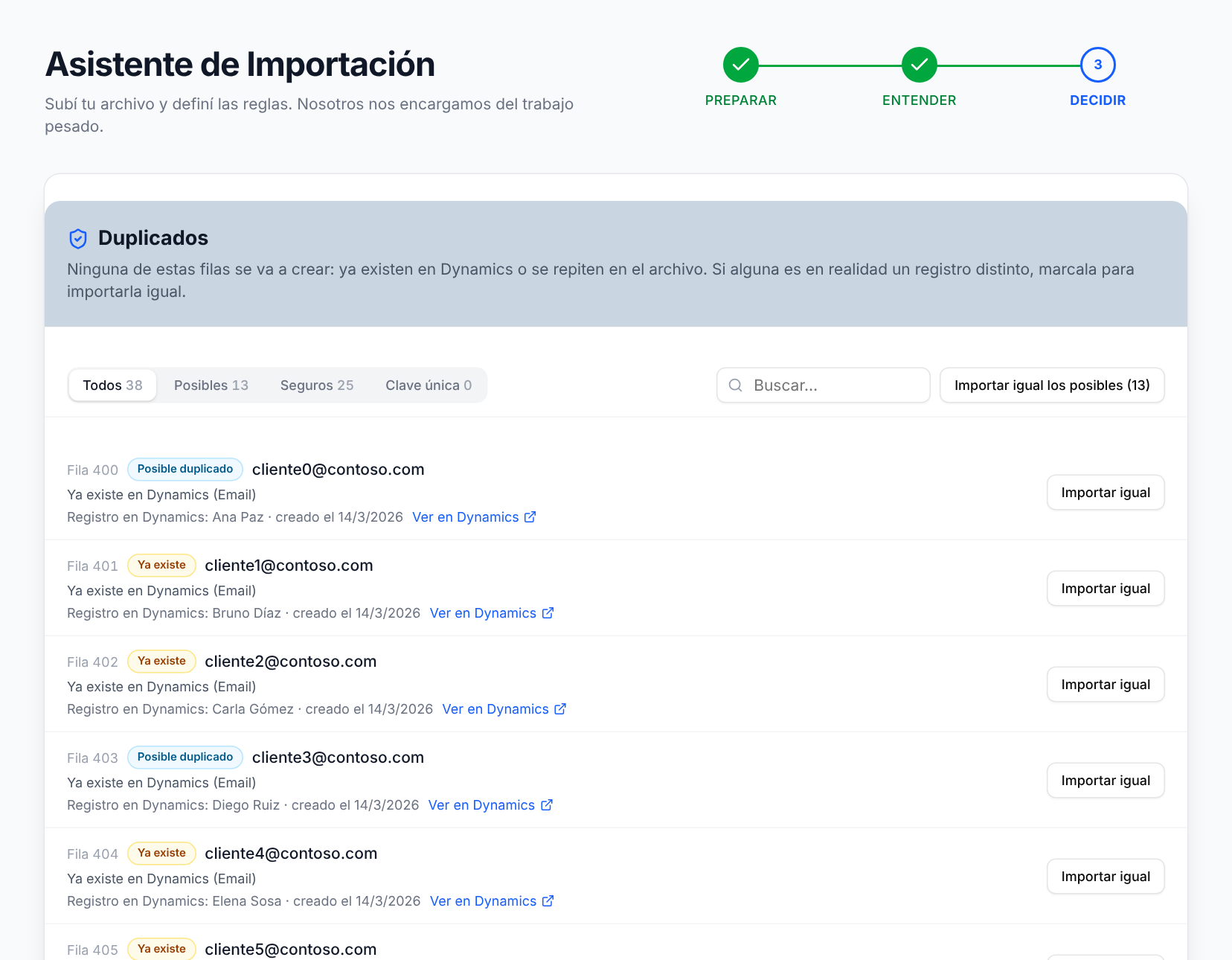
Task: Click Importar igual for cliente0@contoso.com
Action: (1106, 493)
